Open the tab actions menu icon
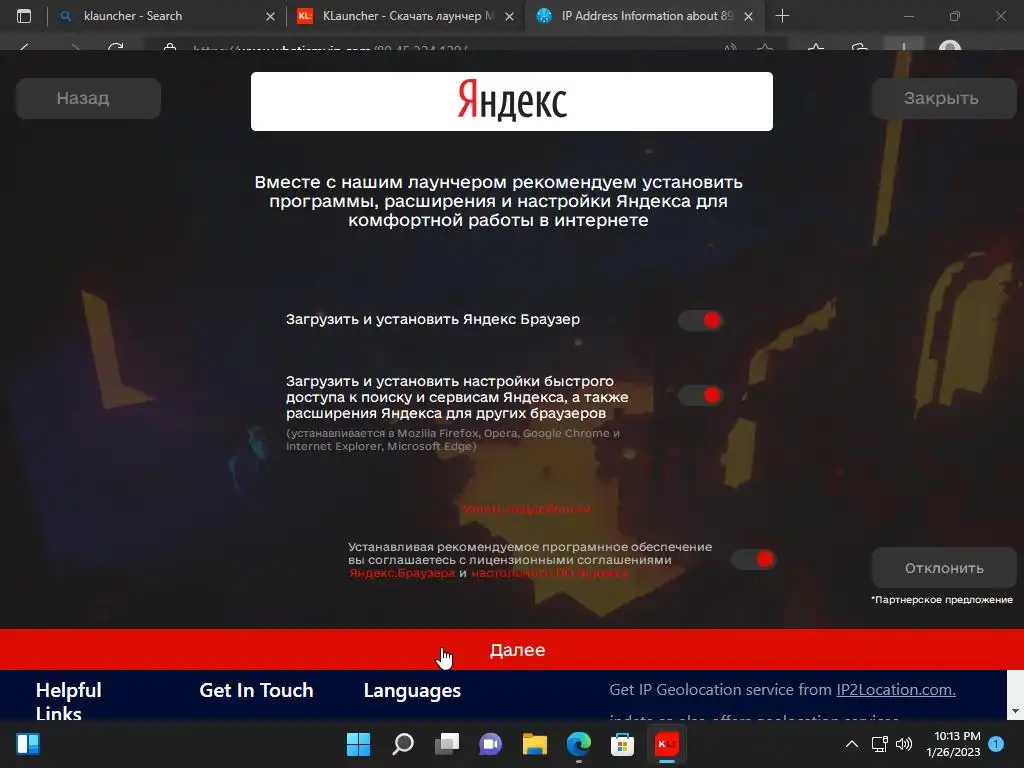The image size is (1024, 768). (x=24, y=16)
